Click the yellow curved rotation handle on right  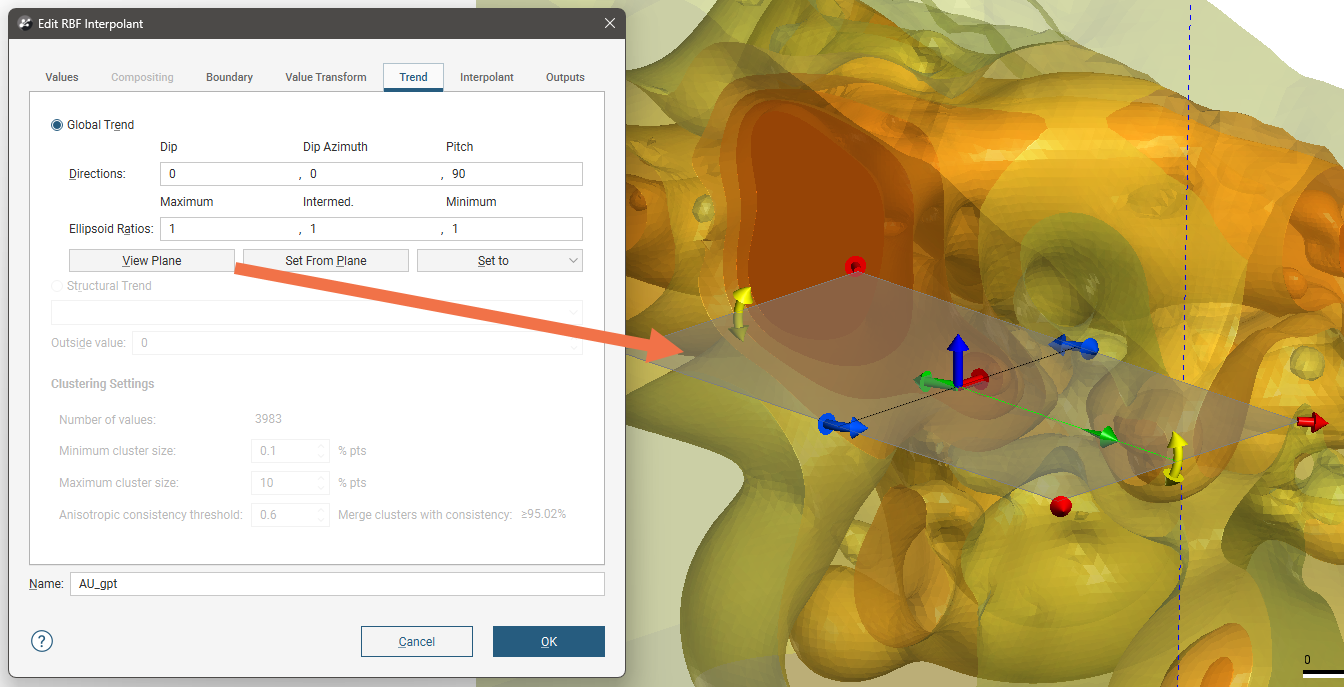[1176, 457]
